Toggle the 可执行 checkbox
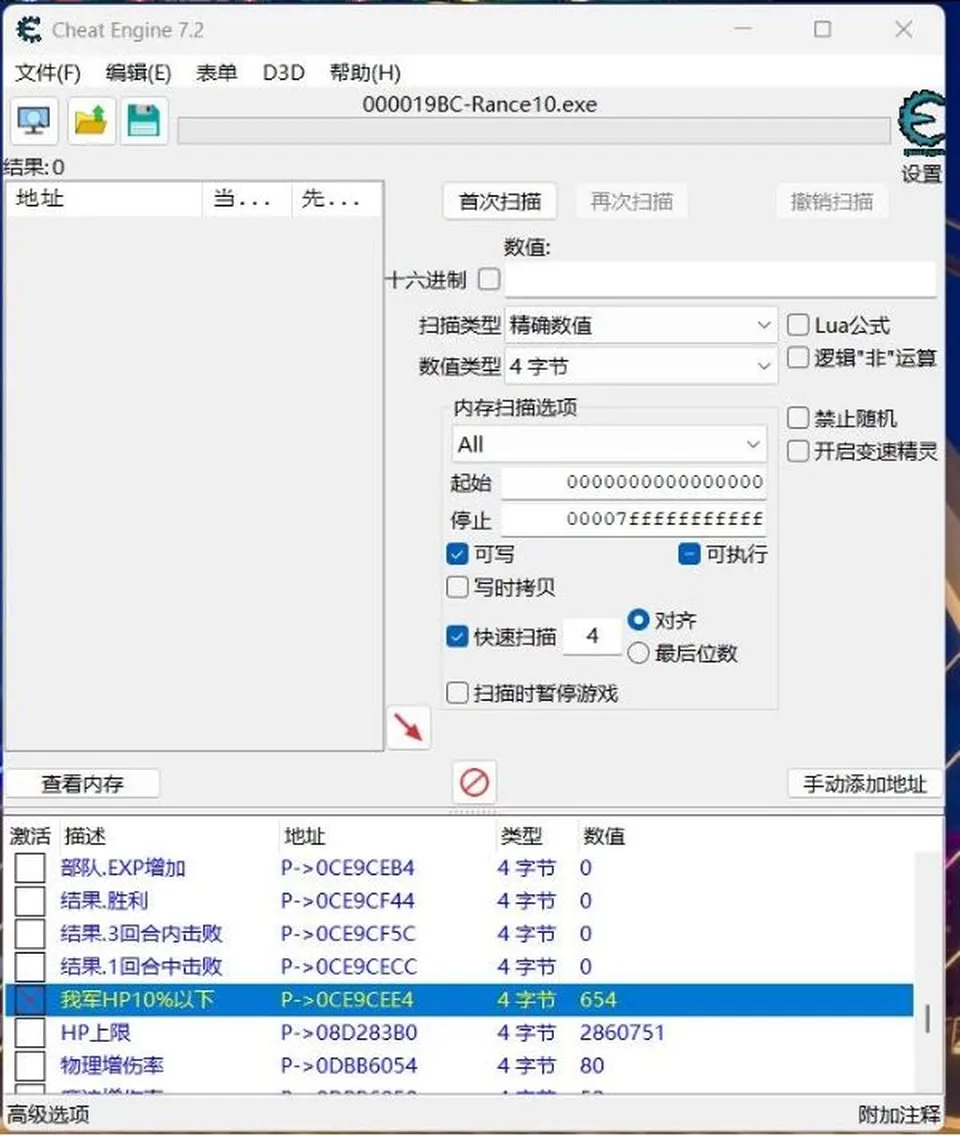This screenshot has height=1136, width=960. [689, 554]
